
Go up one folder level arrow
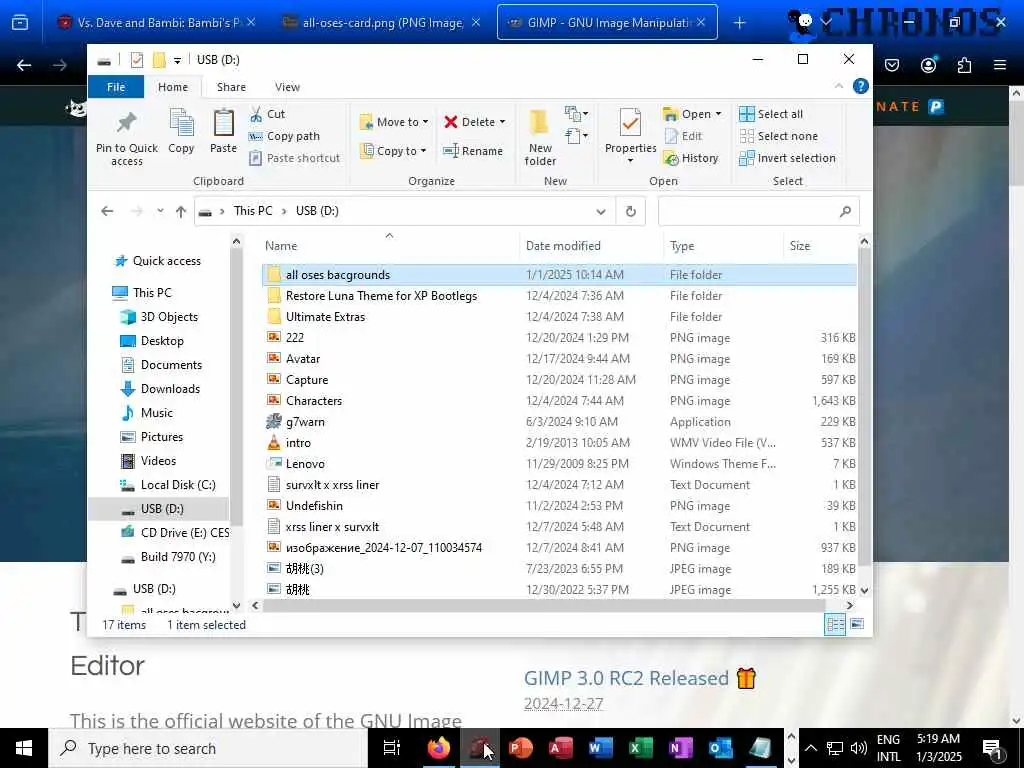[x=181, y=211]
